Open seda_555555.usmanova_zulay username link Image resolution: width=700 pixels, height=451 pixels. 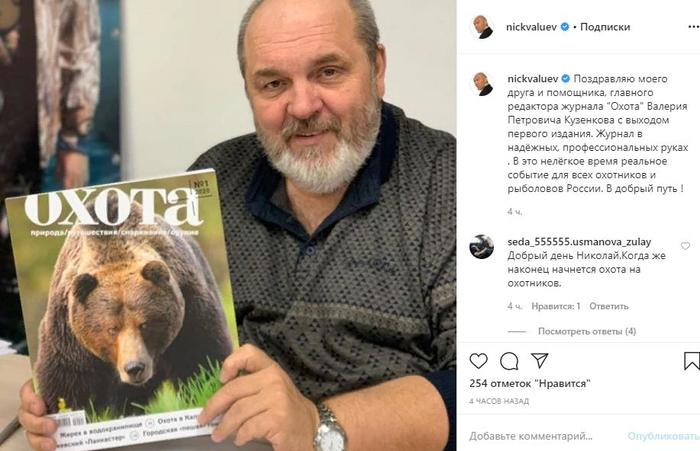579,242
